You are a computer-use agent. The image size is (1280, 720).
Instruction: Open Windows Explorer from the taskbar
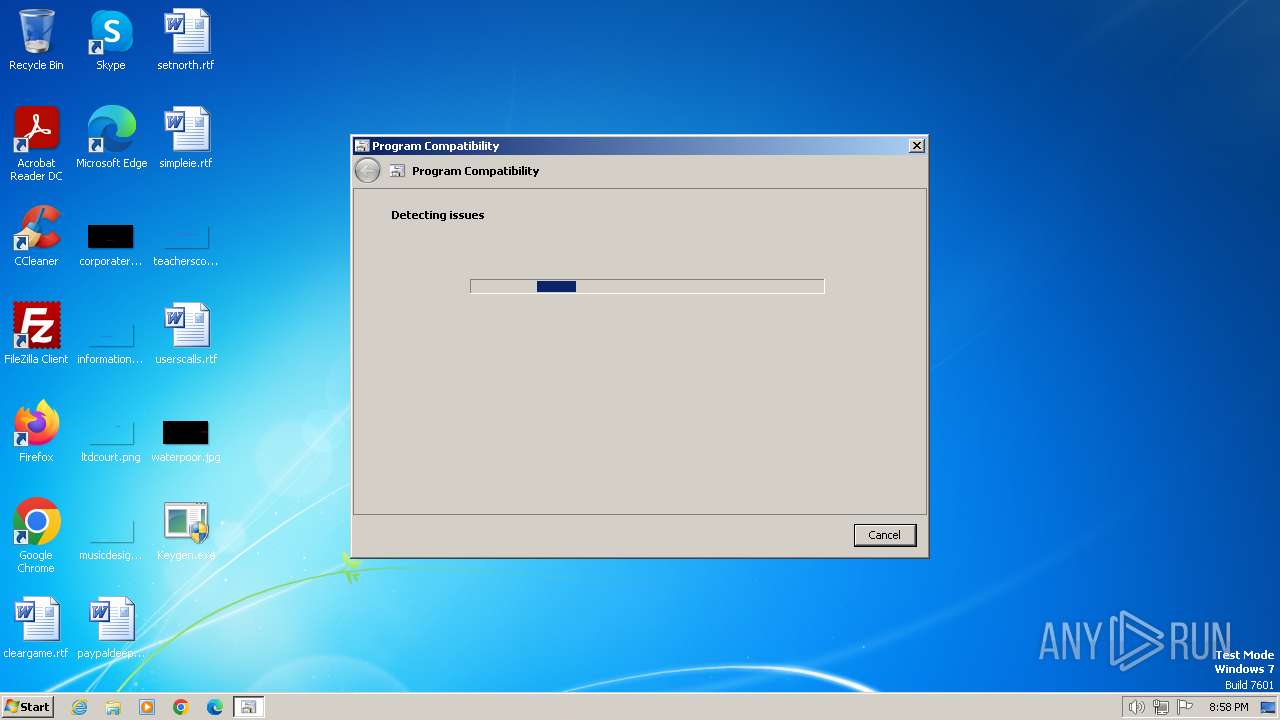pos(113,707)
